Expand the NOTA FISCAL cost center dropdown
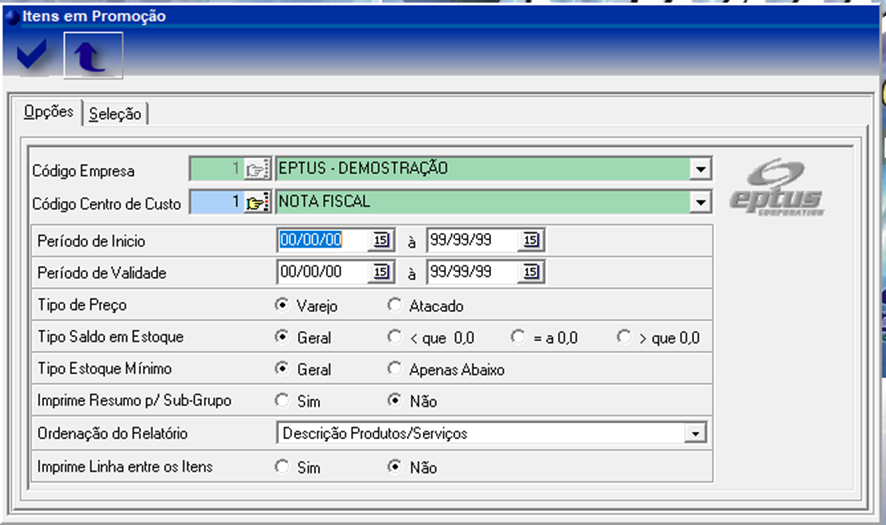Viewport: 886px width, 525px height. pyautogui.click(x=701, y=203)
